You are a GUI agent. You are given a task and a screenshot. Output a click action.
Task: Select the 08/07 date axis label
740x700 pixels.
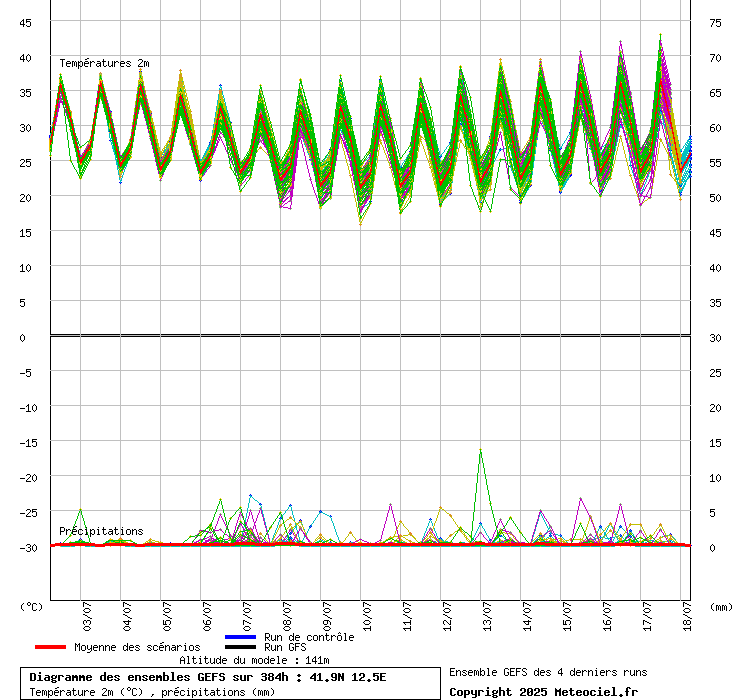tap(287, 616)
